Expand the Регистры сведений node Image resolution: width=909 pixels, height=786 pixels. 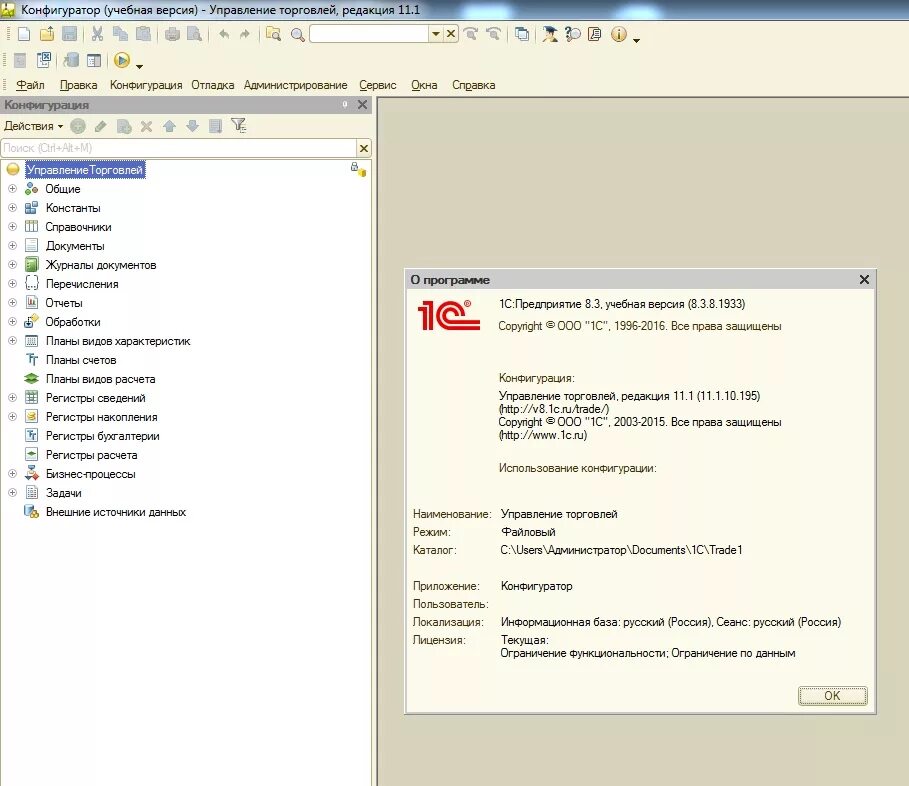point(12,398)
